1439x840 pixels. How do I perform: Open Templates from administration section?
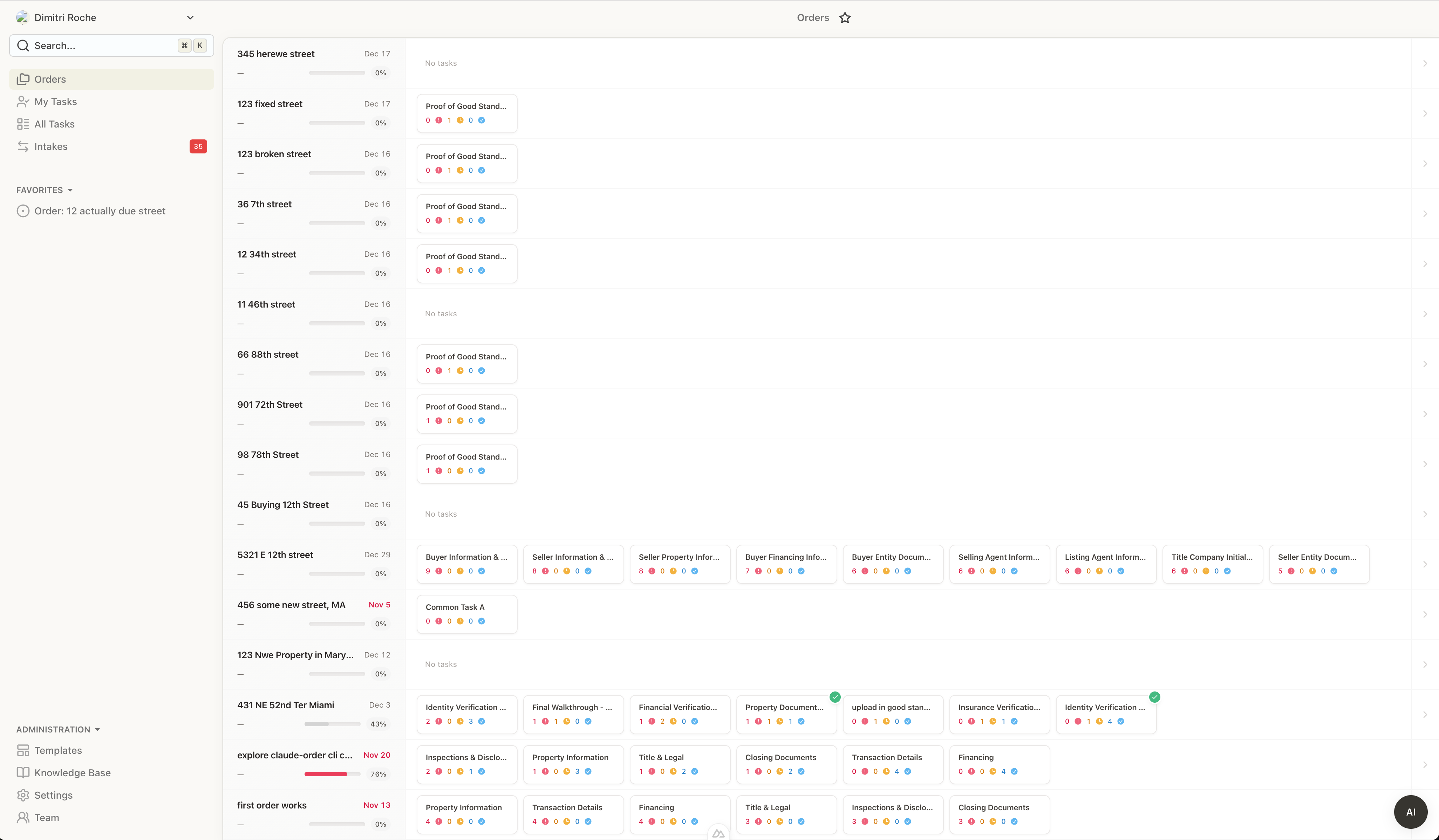58,750
